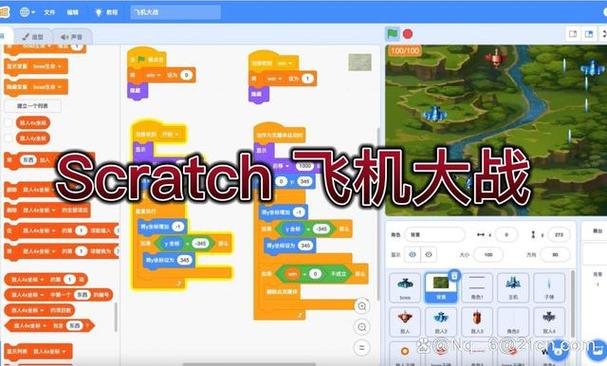Select the 角色1 sprite thumbnail
The height and width of the screenshot is (366, 607).
(477, 287)
